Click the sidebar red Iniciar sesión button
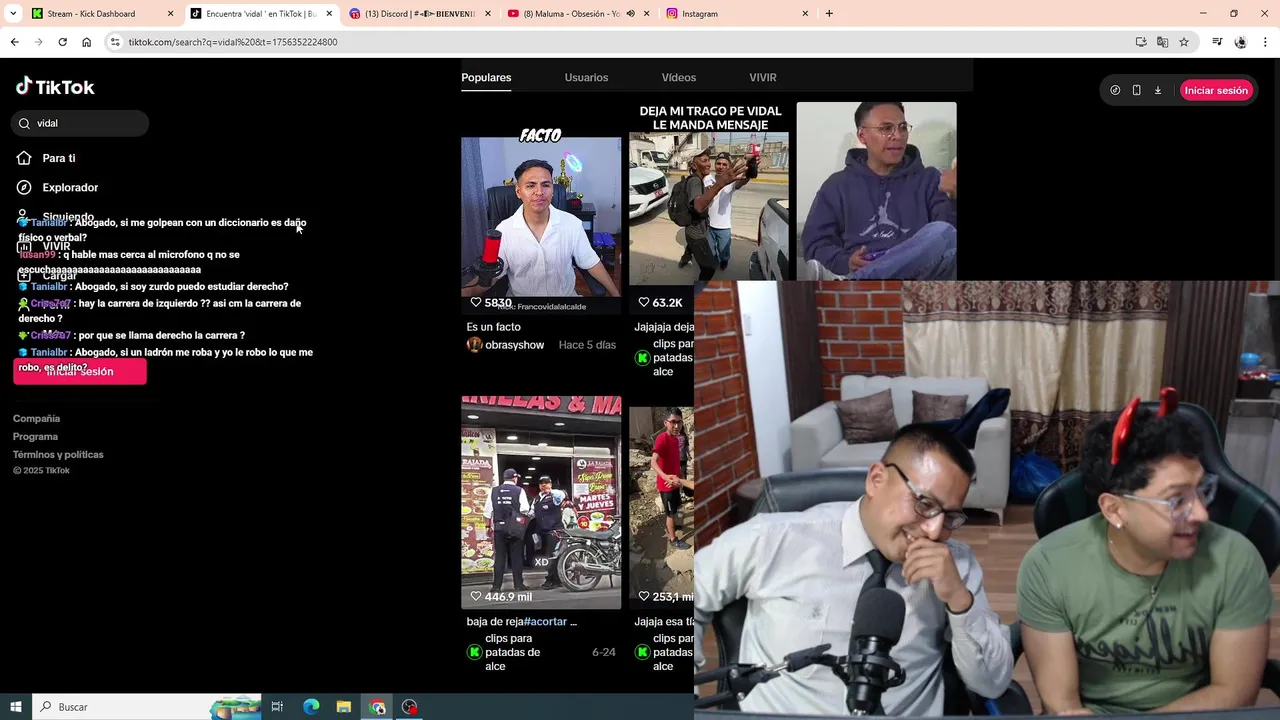This screenshot has height=720, width=1280. point(80,371)
